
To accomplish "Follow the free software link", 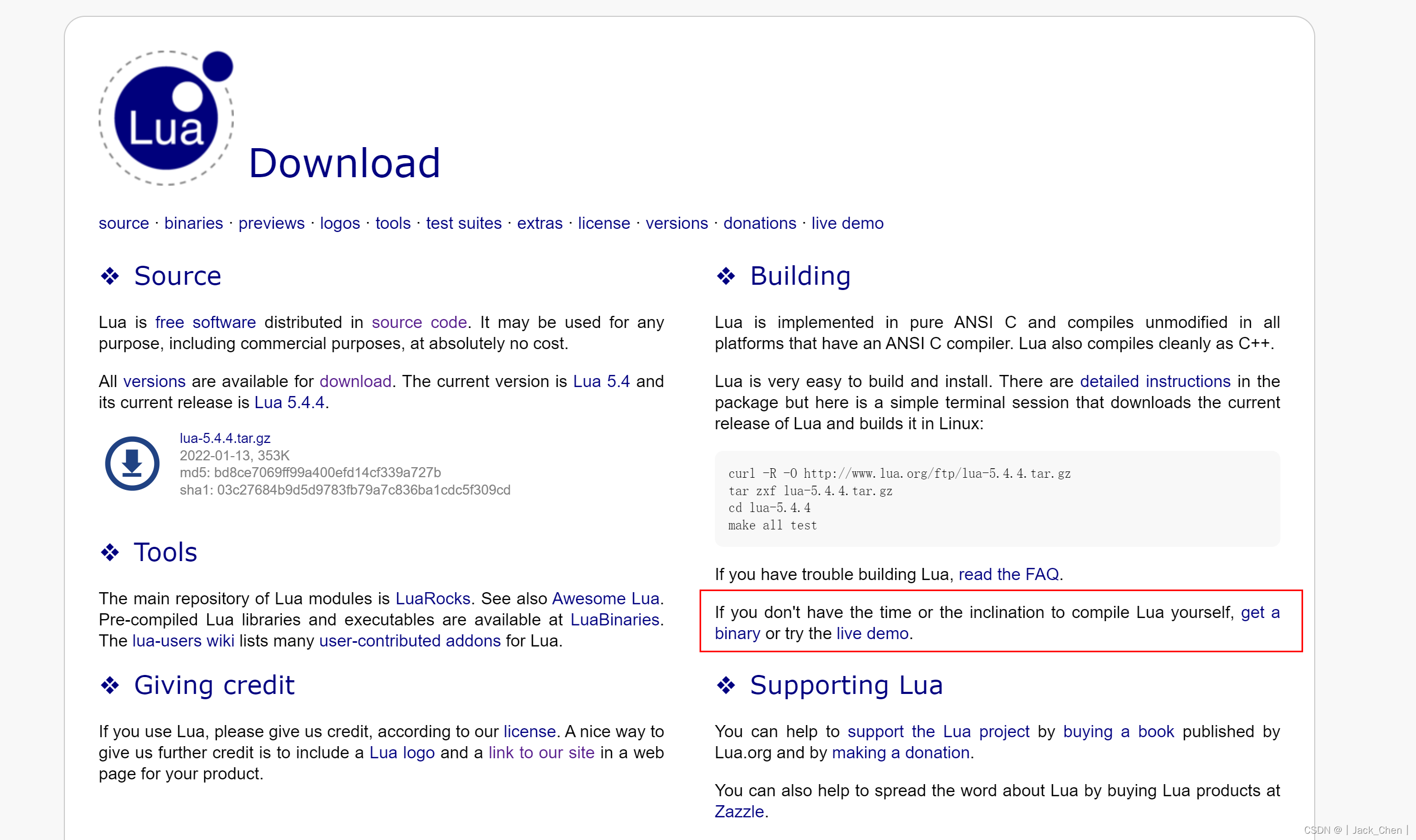I will point(206,322).
